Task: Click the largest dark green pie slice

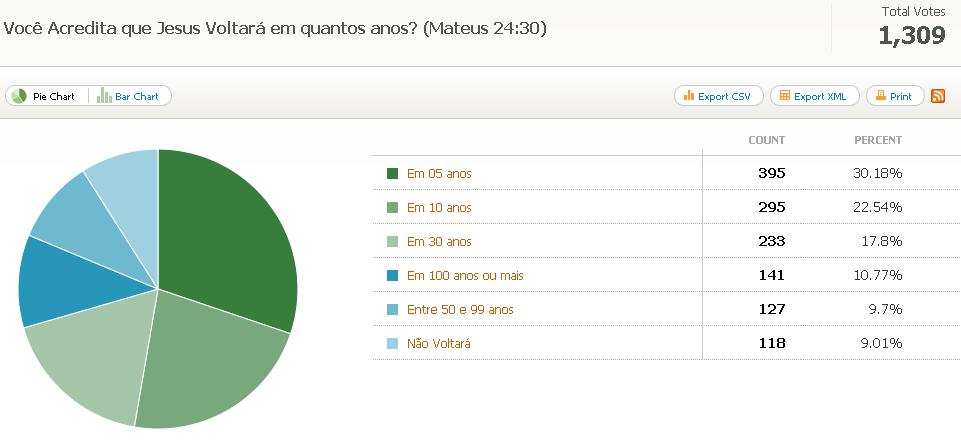Action: coord(230,235)
